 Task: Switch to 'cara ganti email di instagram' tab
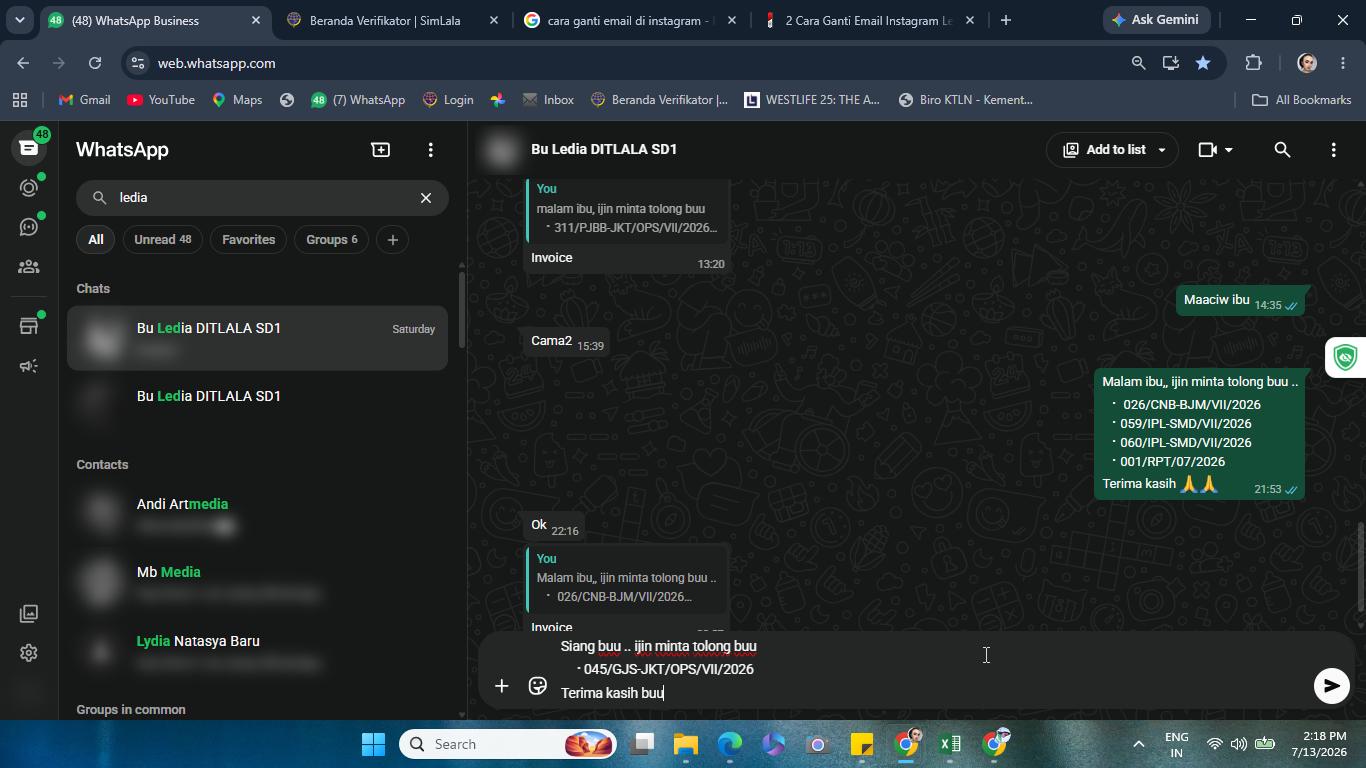click(x=630, y=20)
